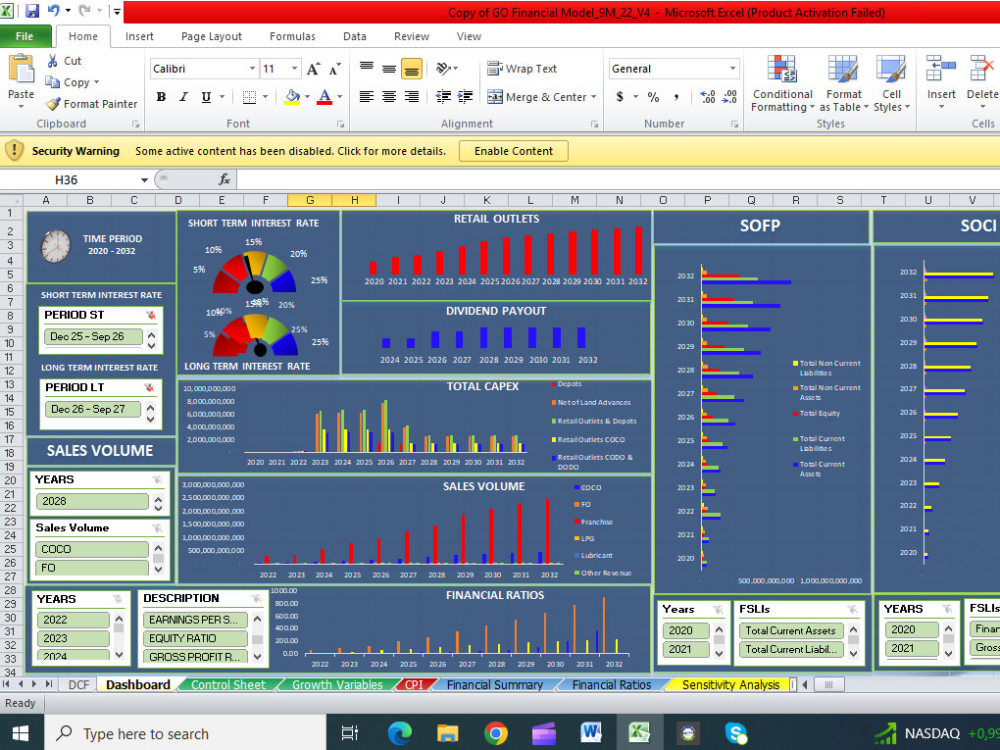Image resolution: width=1000 pixels, height=750 pixels.
Task: Select 2021 in SOFP Years slicer
Action: coord(686,649)
